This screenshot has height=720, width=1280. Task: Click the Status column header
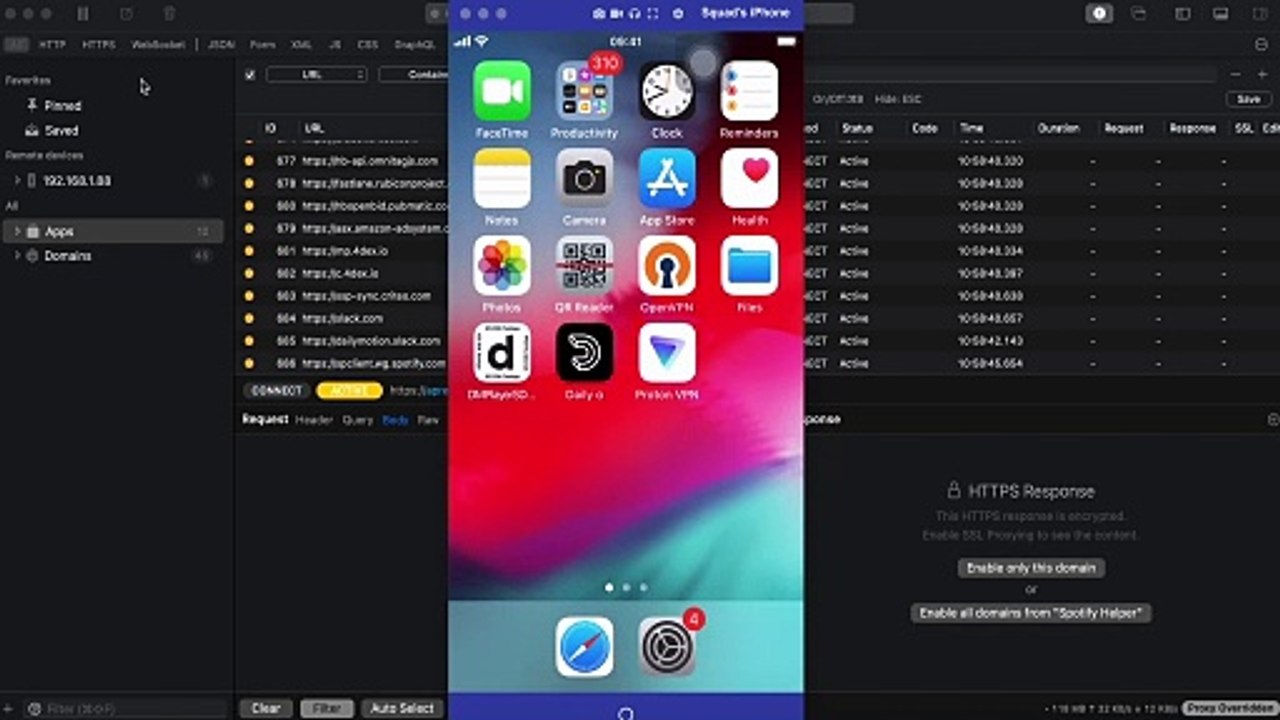point(857,129)
